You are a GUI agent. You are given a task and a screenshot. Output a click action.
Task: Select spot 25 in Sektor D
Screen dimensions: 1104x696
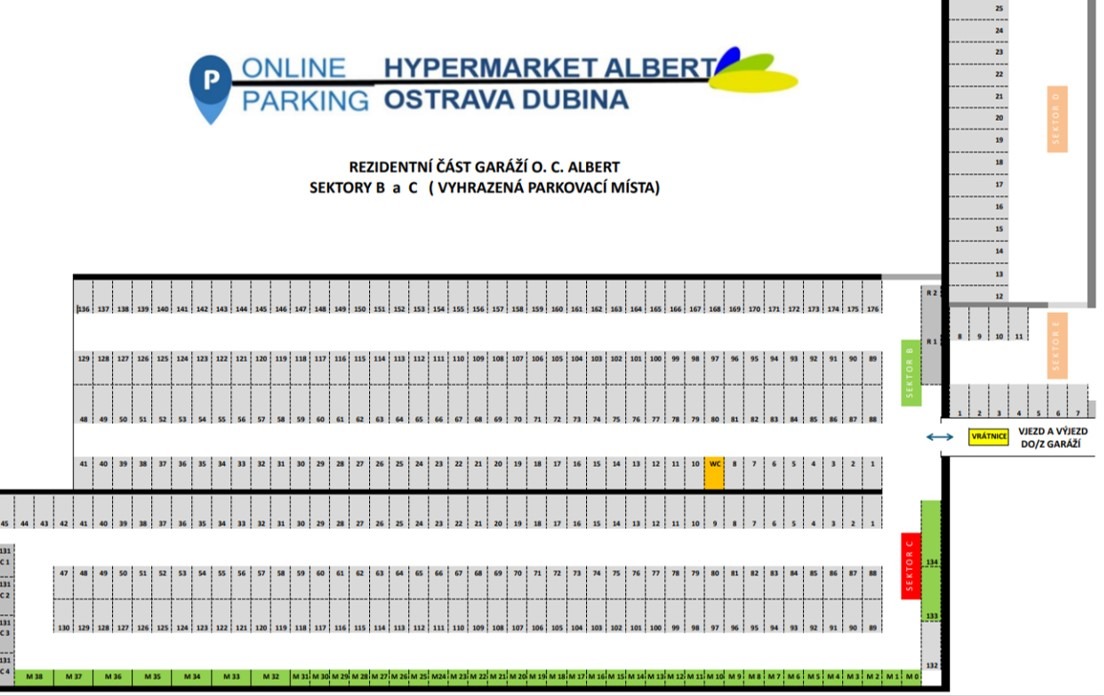[979, 10]
